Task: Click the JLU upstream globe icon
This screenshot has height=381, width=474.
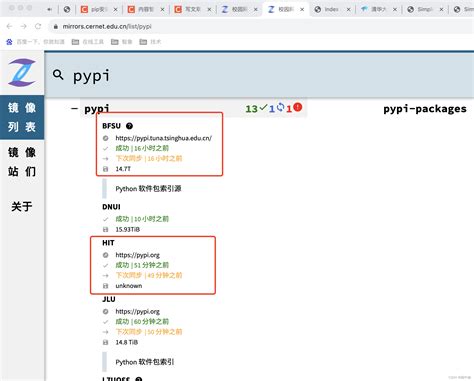Action: tap(106, 311)
